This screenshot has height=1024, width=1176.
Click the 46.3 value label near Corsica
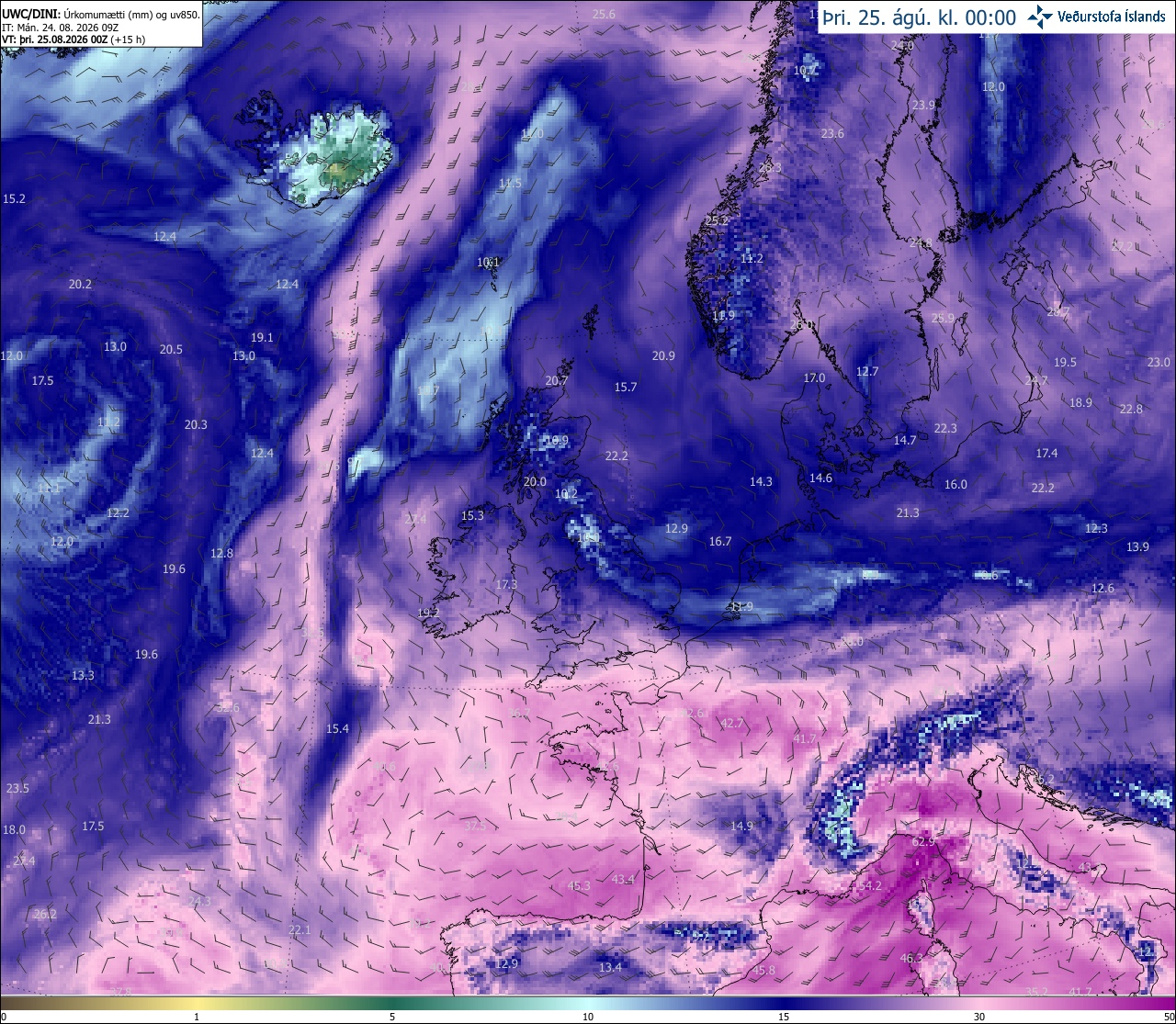(911, 958)
